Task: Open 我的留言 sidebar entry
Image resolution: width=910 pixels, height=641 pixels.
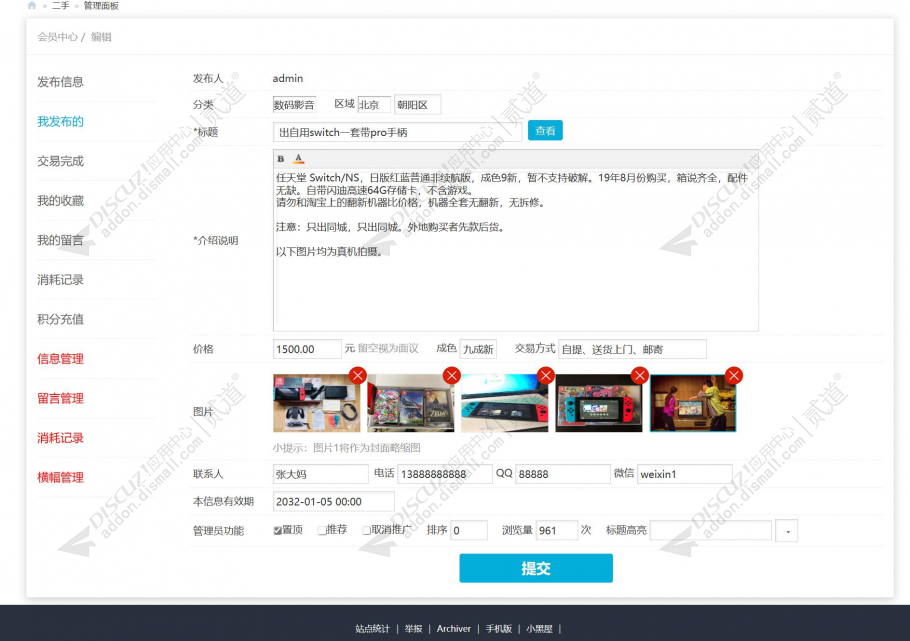Action: (x=60, y=240)
